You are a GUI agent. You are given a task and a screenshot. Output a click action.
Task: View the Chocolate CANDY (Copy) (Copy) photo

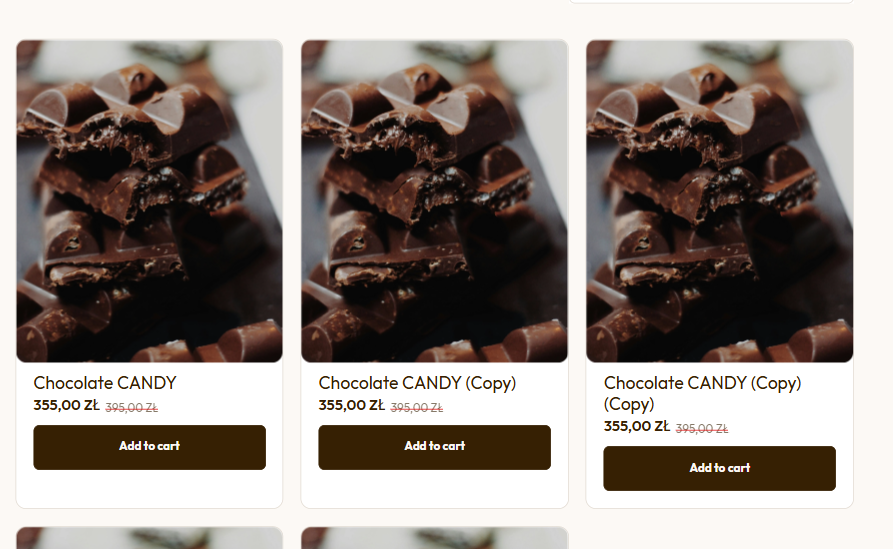(720, 201)
